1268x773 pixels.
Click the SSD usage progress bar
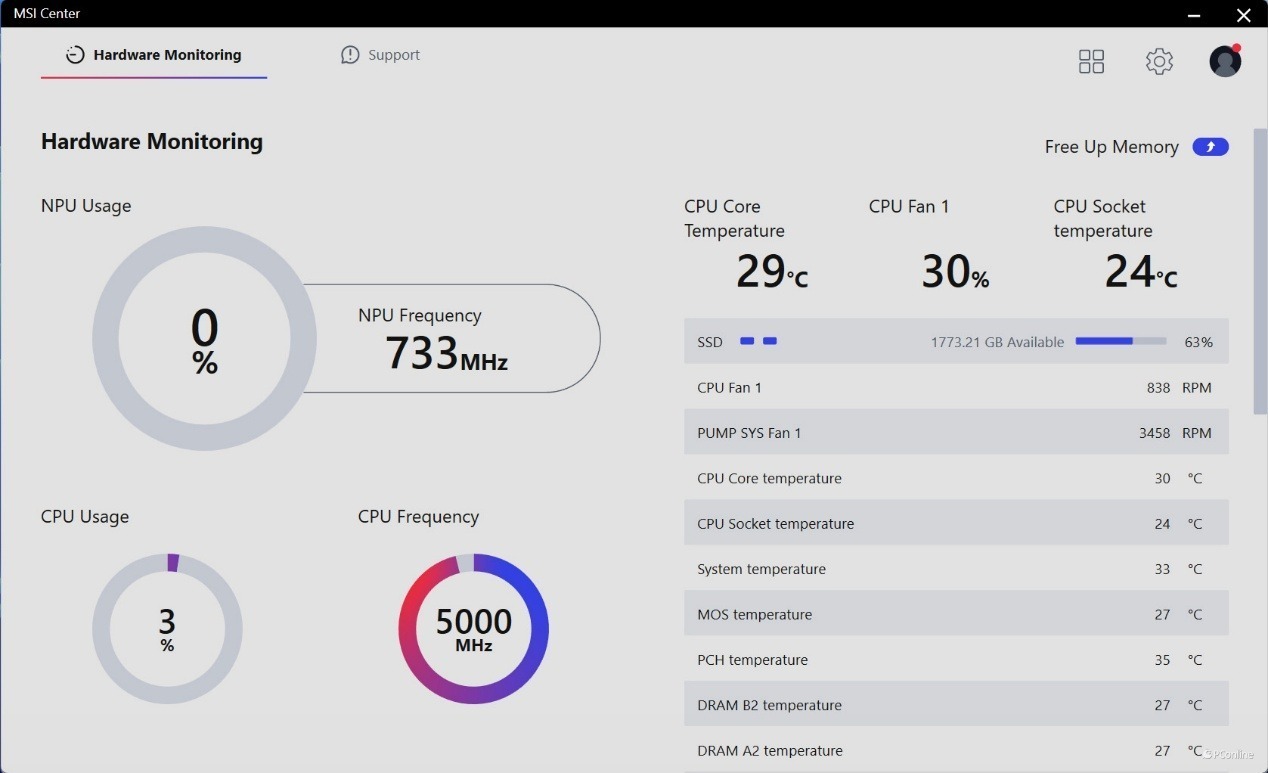[1120, 342]
